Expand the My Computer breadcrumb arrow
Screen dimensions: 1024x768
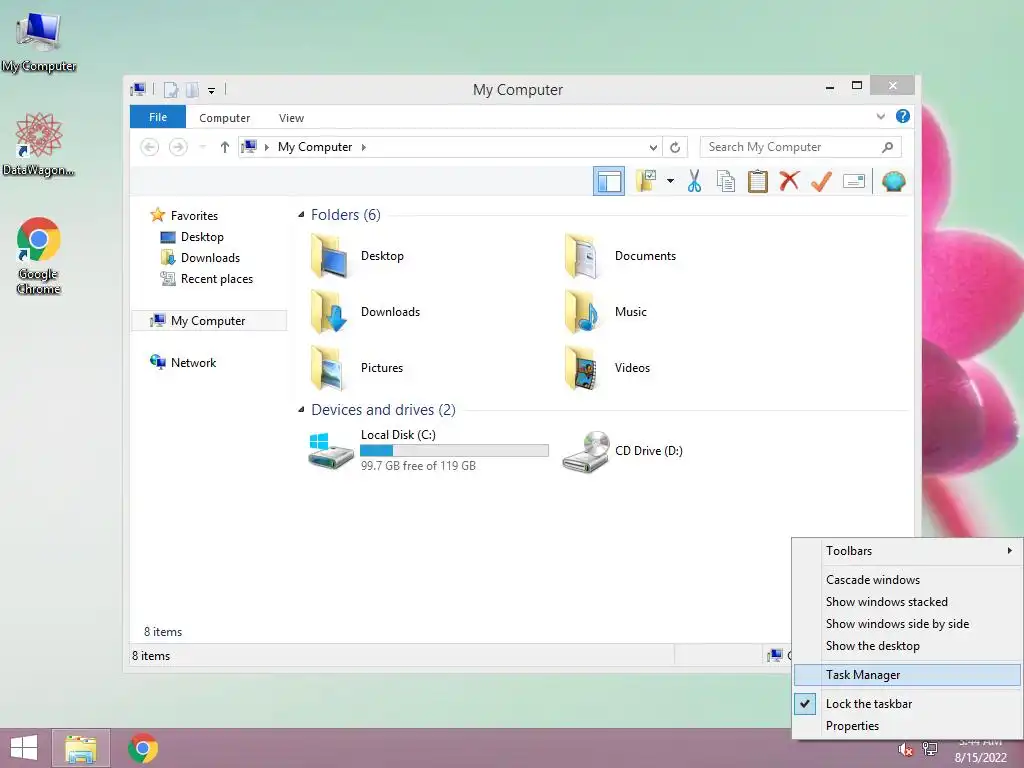coord(364,147)
